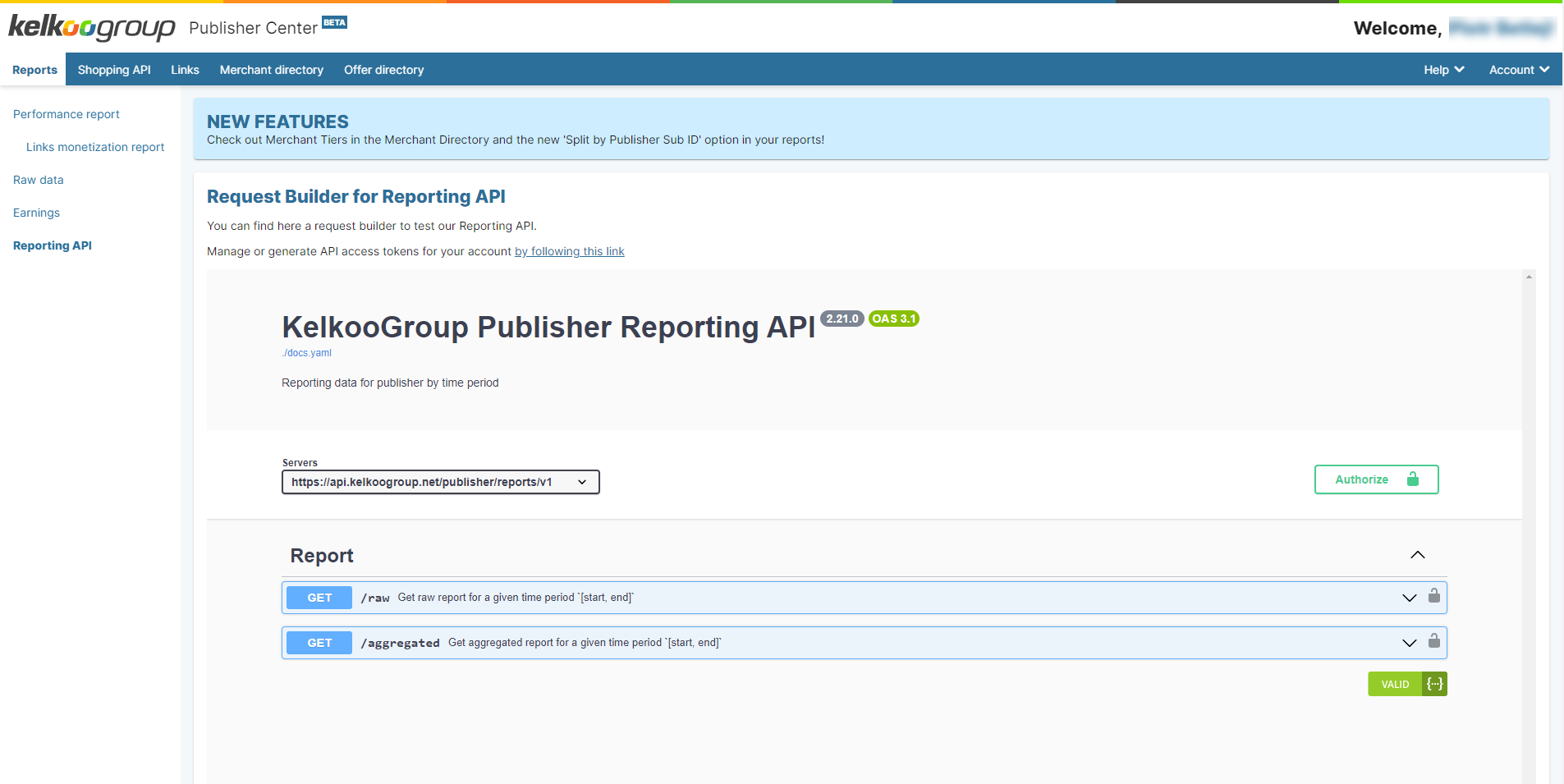Click the BETA badge near Publisher Center
This screenshot has width=1564, height=784.
(334, 22)
